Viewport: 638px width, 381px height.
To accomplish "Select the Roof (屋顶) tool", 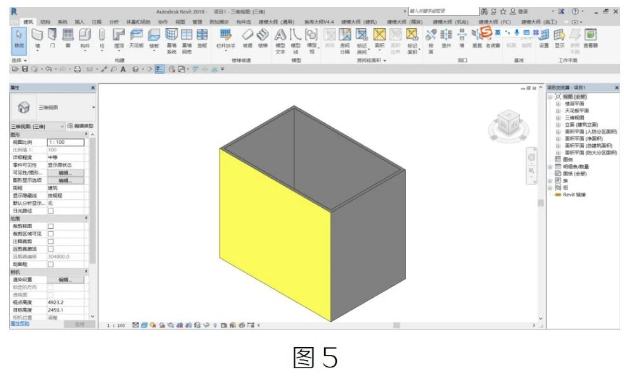I will (x=119, y=39).
